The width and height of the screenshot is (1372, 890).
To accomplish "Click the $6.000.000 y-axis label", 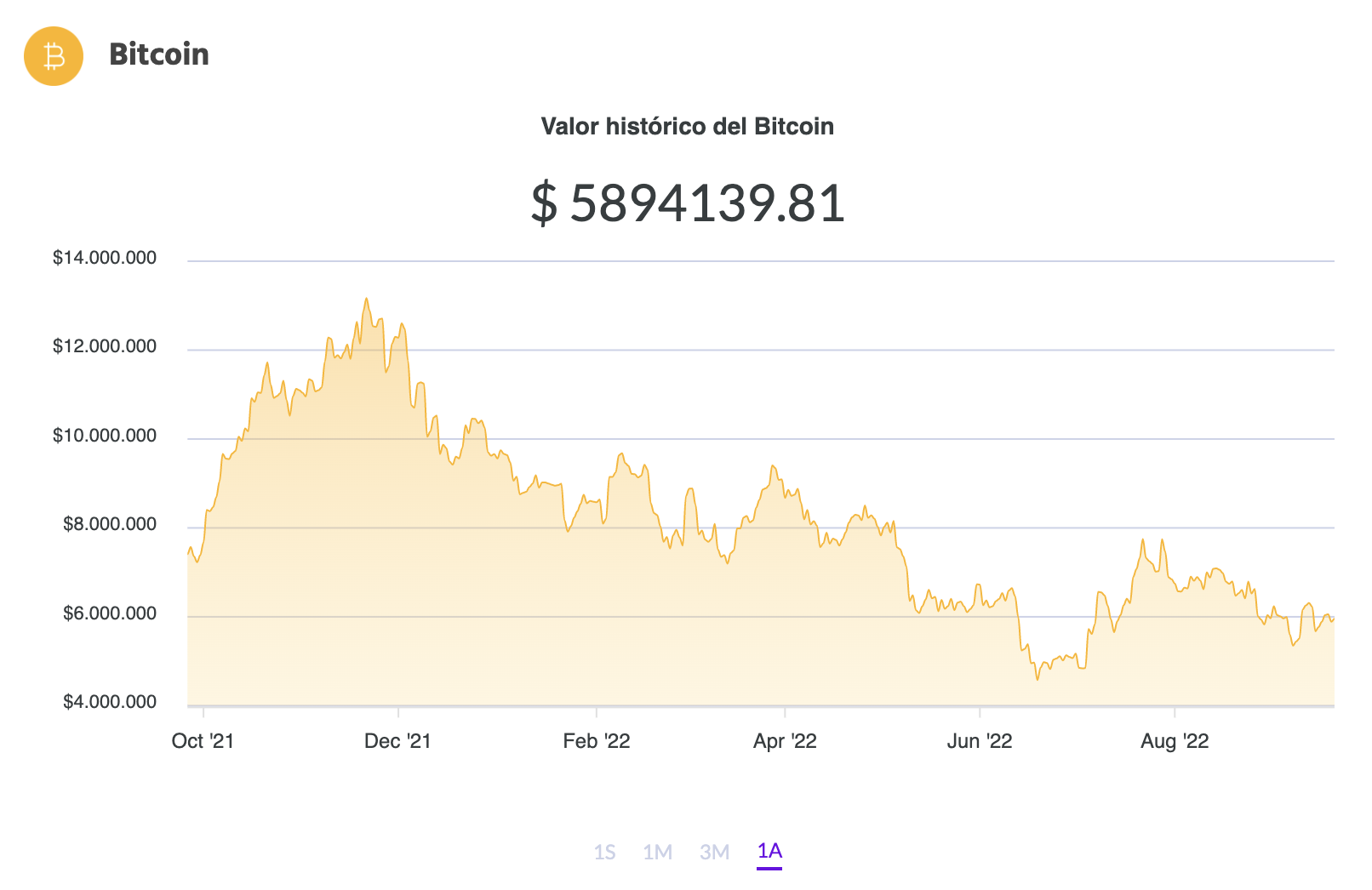I will coord(110,613).
